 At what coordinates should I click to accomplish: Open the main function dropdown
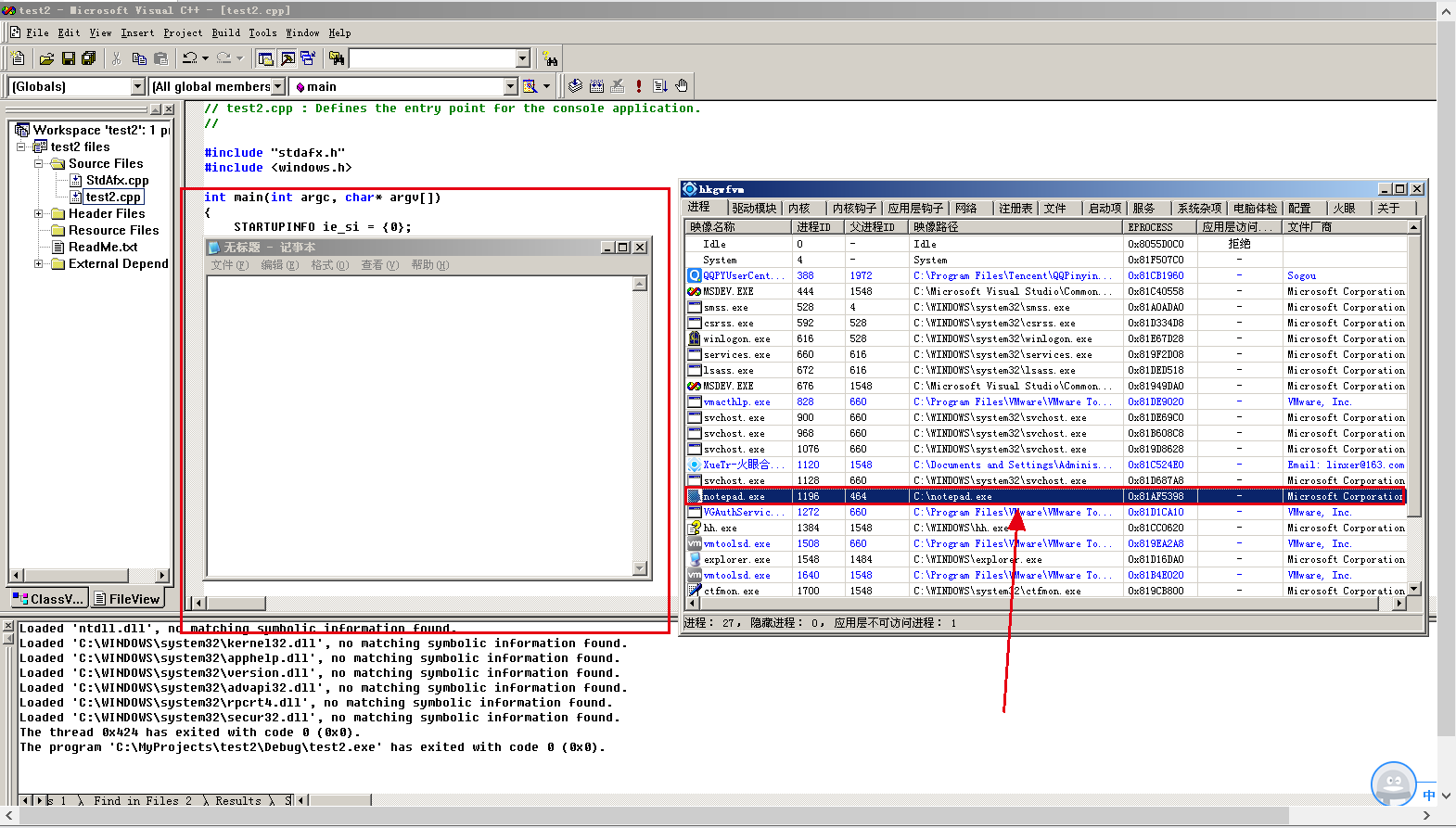[510, 86]
